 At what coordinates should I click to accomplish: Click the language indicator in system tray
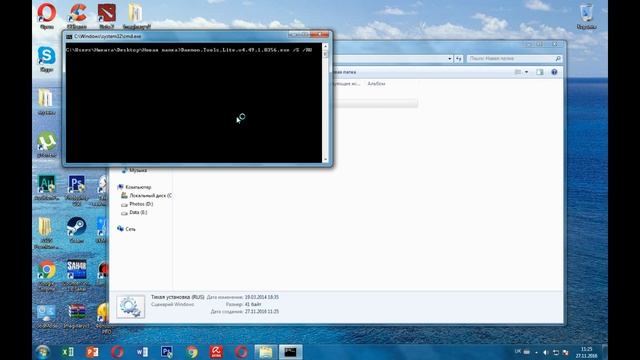click(518, 351)
